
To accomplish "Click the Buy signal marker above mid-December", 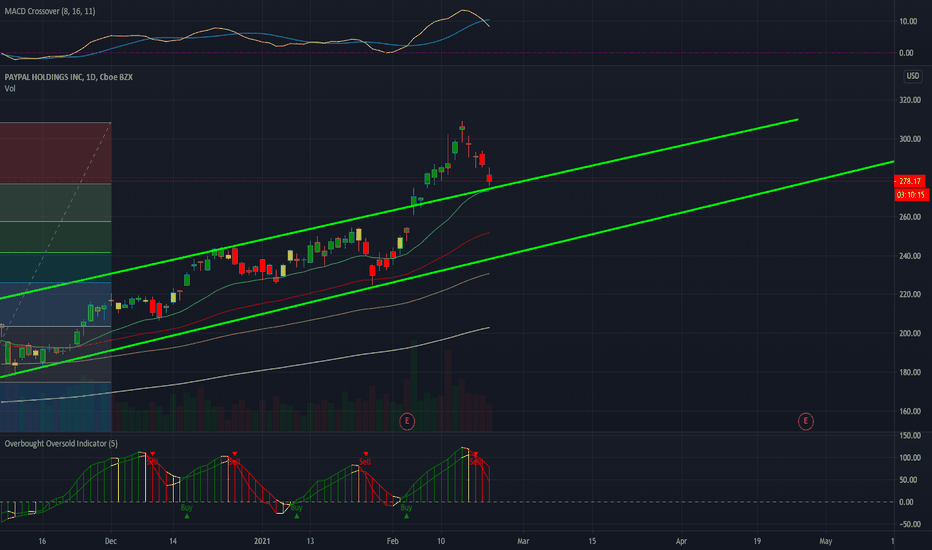I will pyautogui.click(x=187, y=511).
